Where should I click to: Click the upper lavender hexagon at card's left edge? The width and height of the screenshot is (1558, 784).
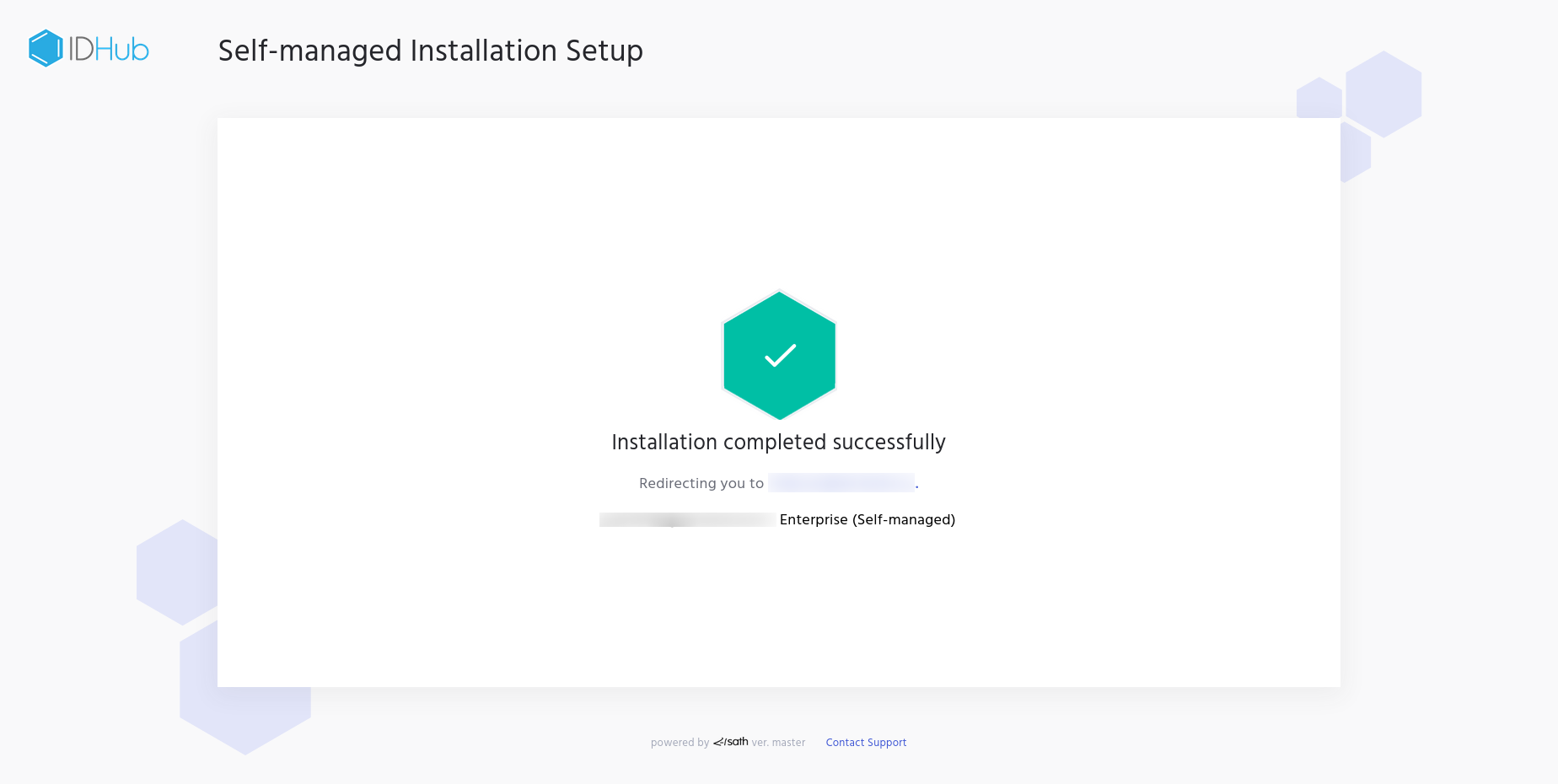(x=179, y=572)
